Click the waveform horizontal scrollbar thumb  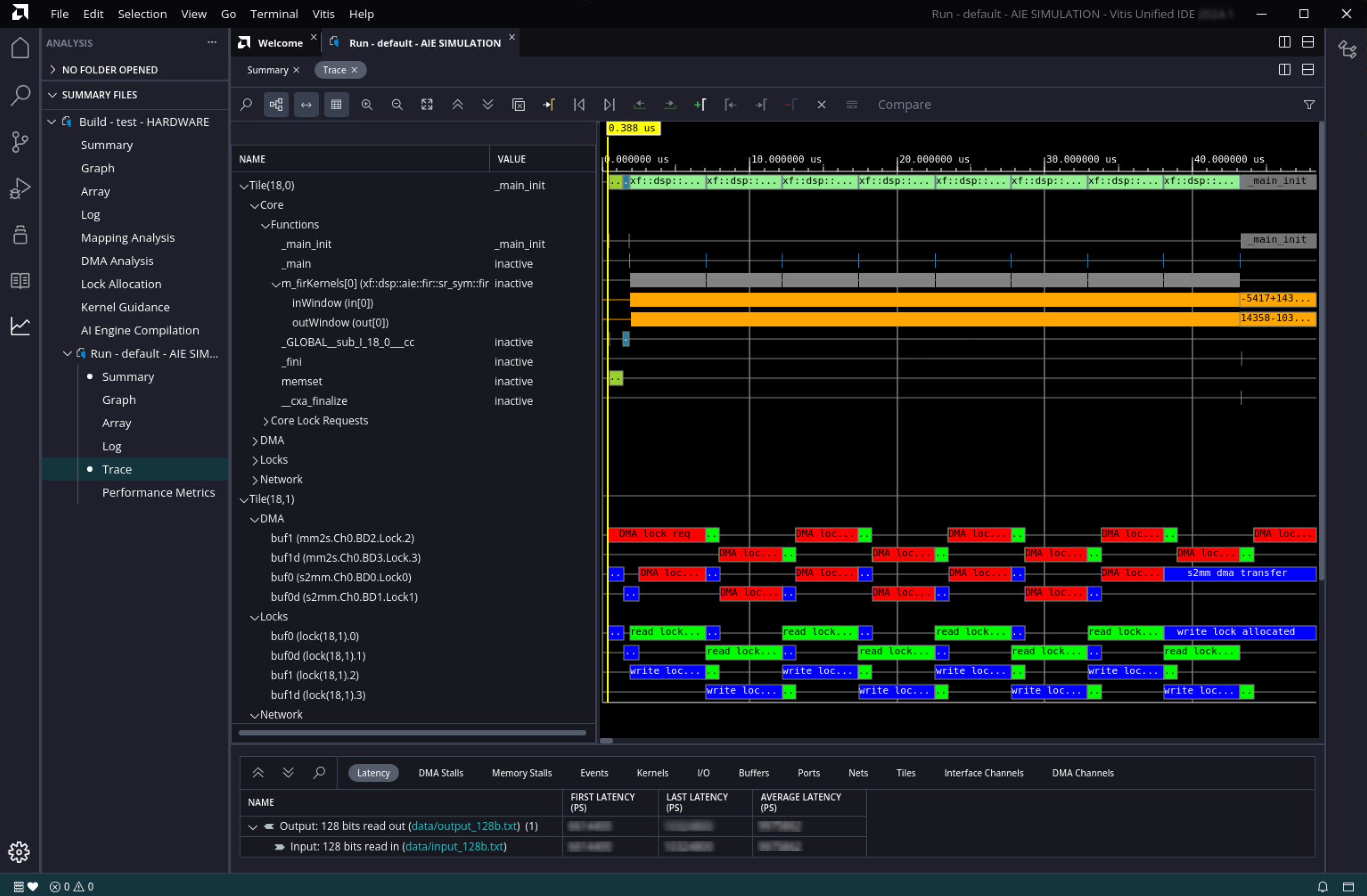(x=606, y=741)
